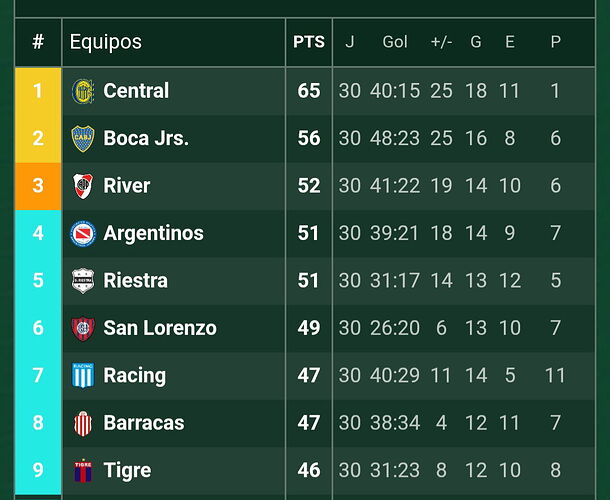The width and height of the screenshot is (610, 500).
Task: Click Racing's 47 points value
Action: [x=309, y=376]
